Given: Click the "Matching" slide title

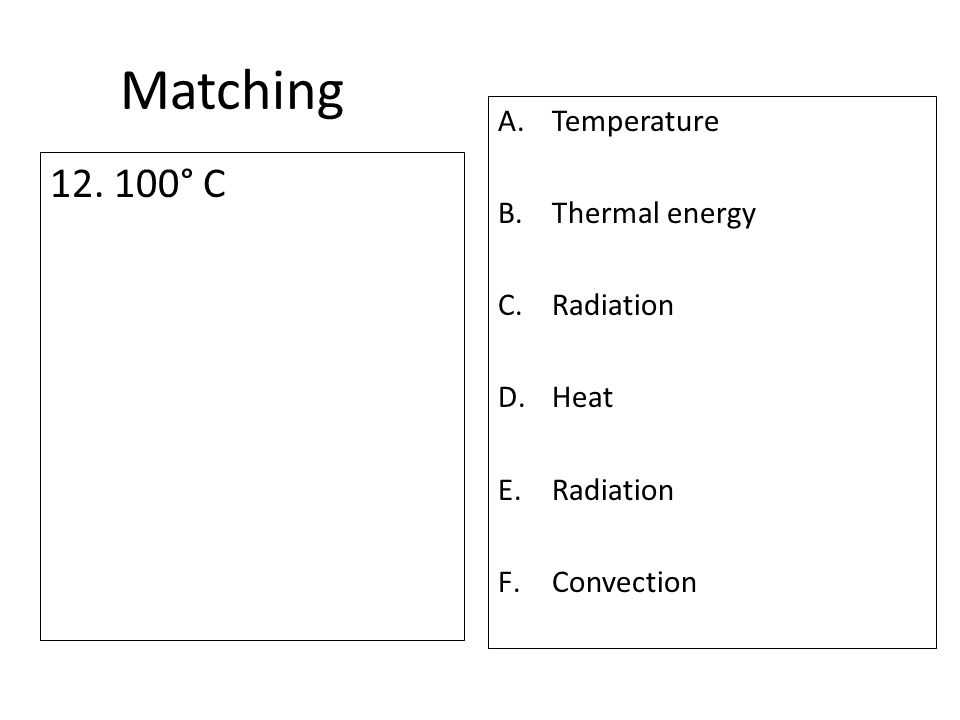Looking at the screenshot, I should [x=232, y=92].
